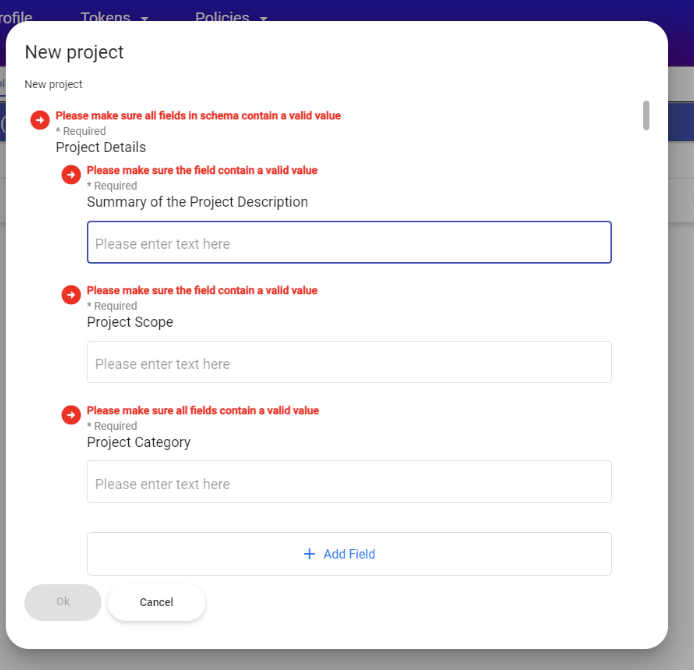Click the red arrow icon above Summary of the Project Description
The width and height of the screenshot is (694, 670).
click(71, 175)
